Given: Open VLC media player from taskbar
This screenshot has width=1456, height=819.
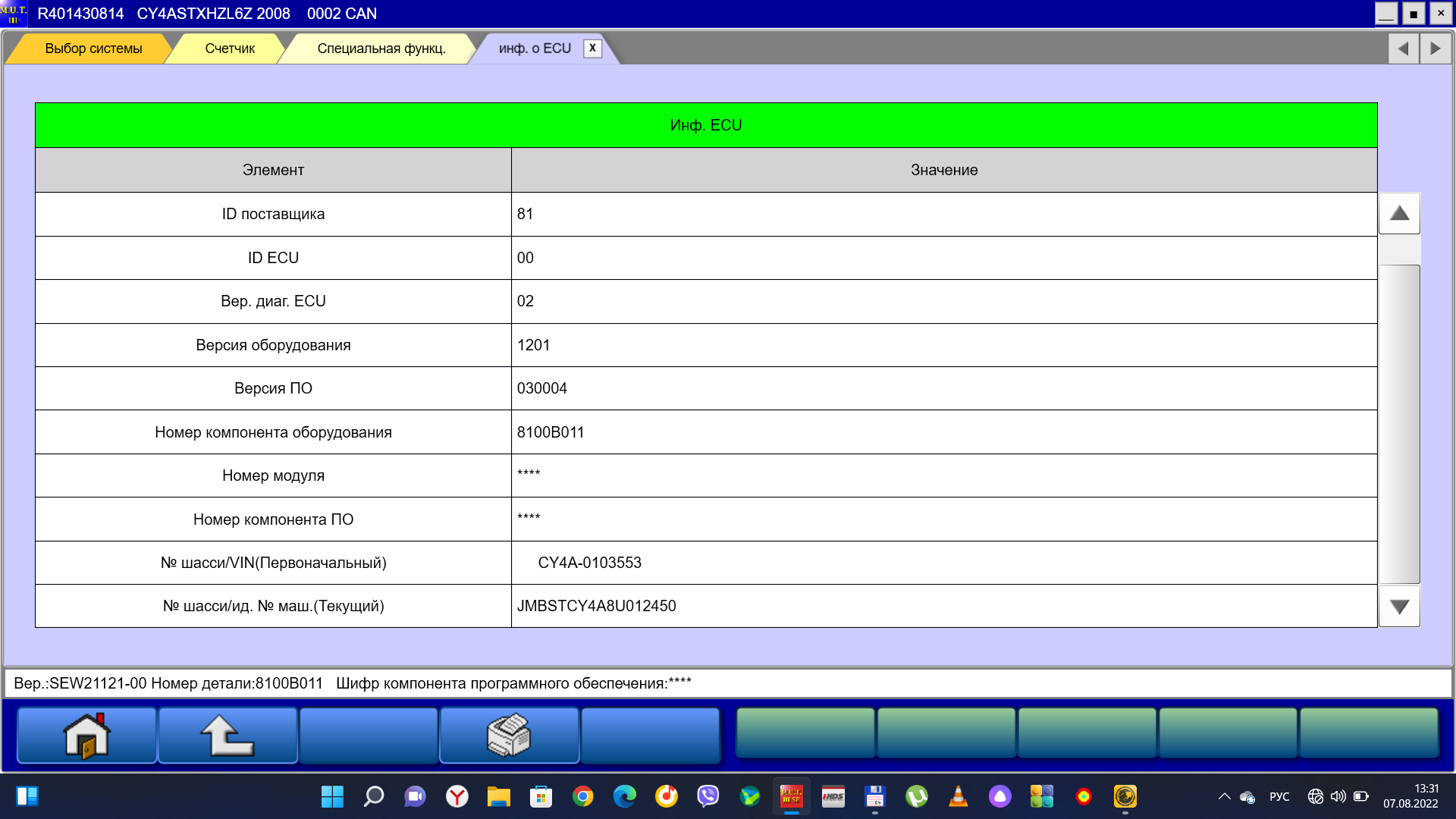Looking at the screenshot, I should coord(958,796).
